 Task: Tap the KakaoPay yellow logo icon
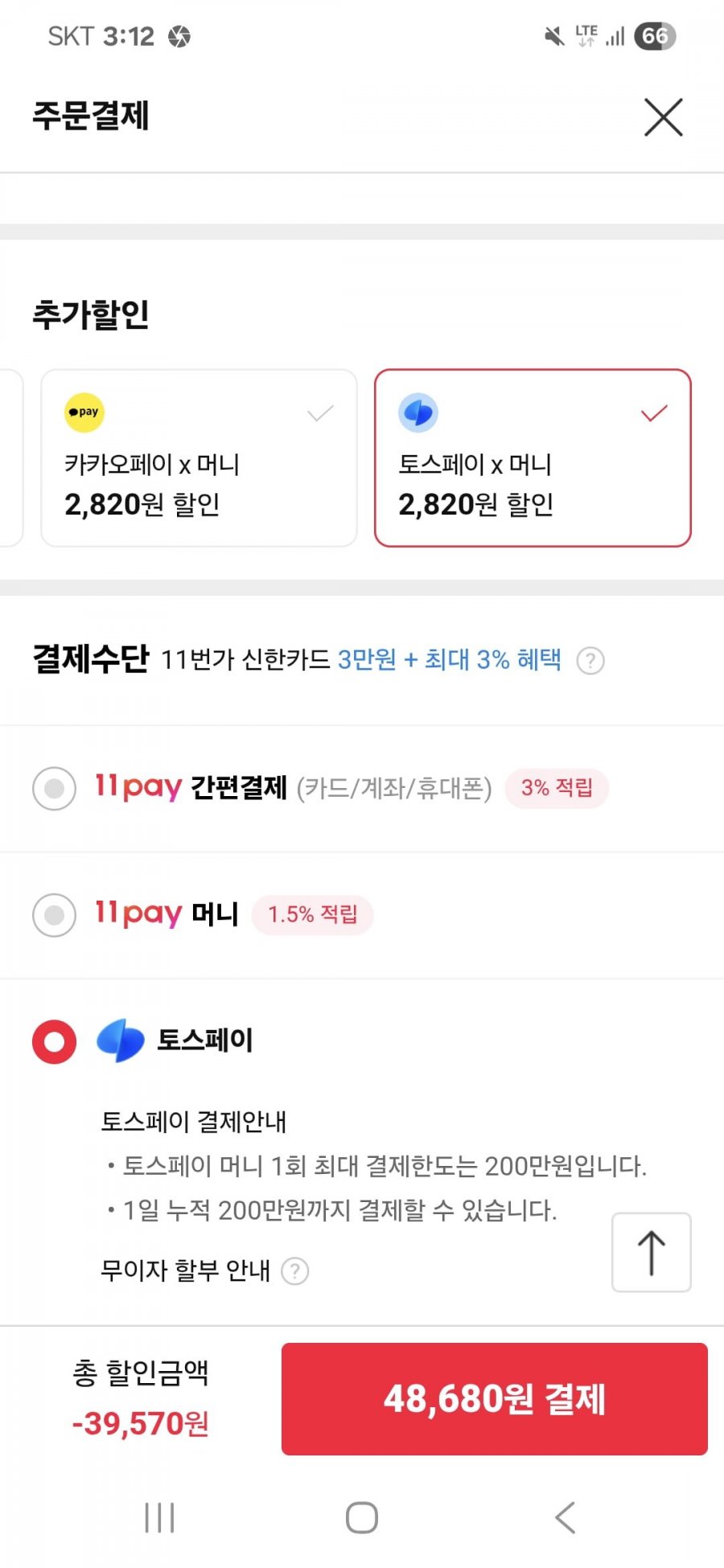pos(84,413)
